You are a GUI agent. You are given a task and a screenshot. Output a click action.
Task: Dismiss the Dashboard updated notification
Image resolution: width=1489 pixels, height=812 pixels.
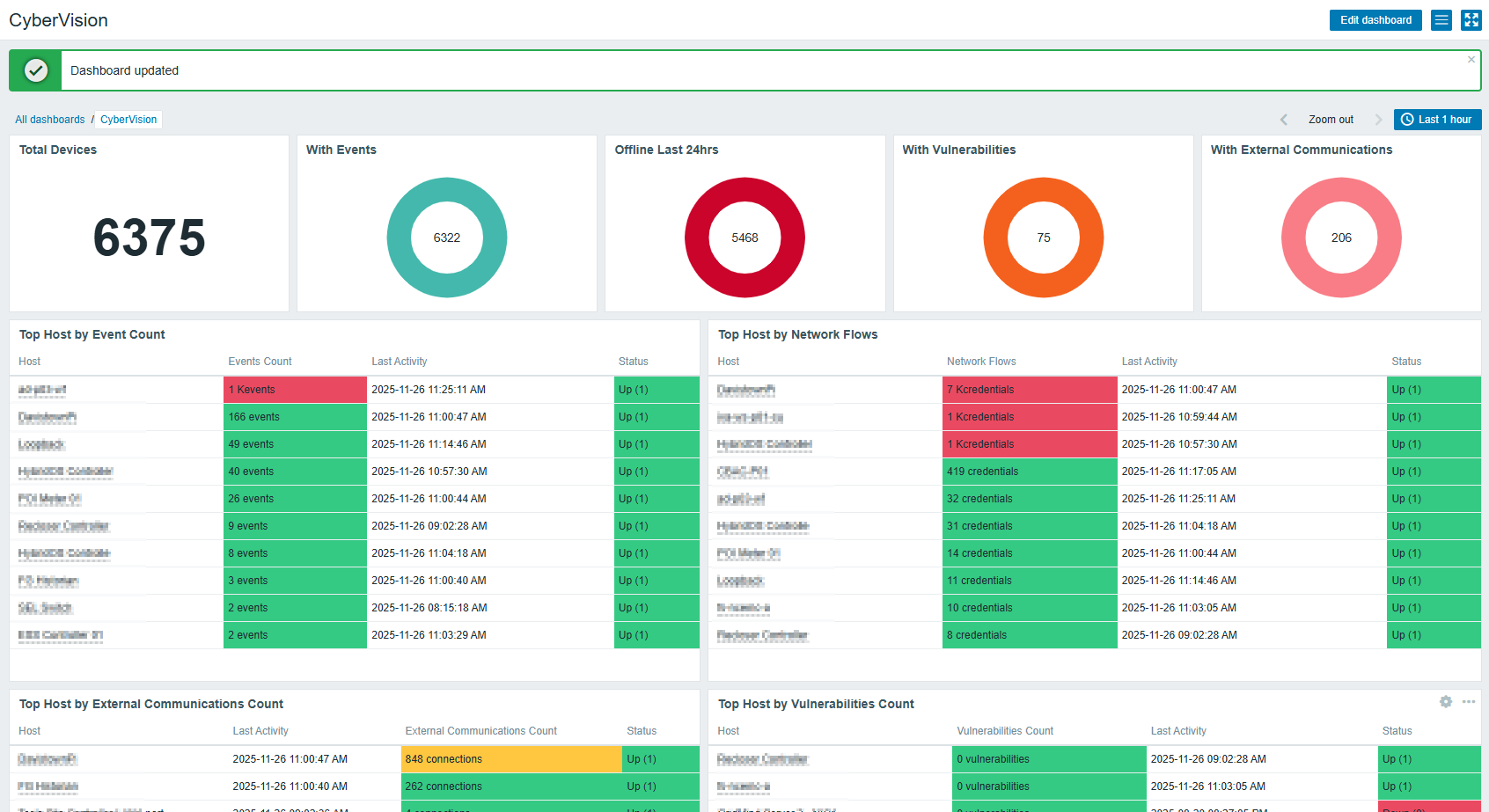tap(1471, 60)
